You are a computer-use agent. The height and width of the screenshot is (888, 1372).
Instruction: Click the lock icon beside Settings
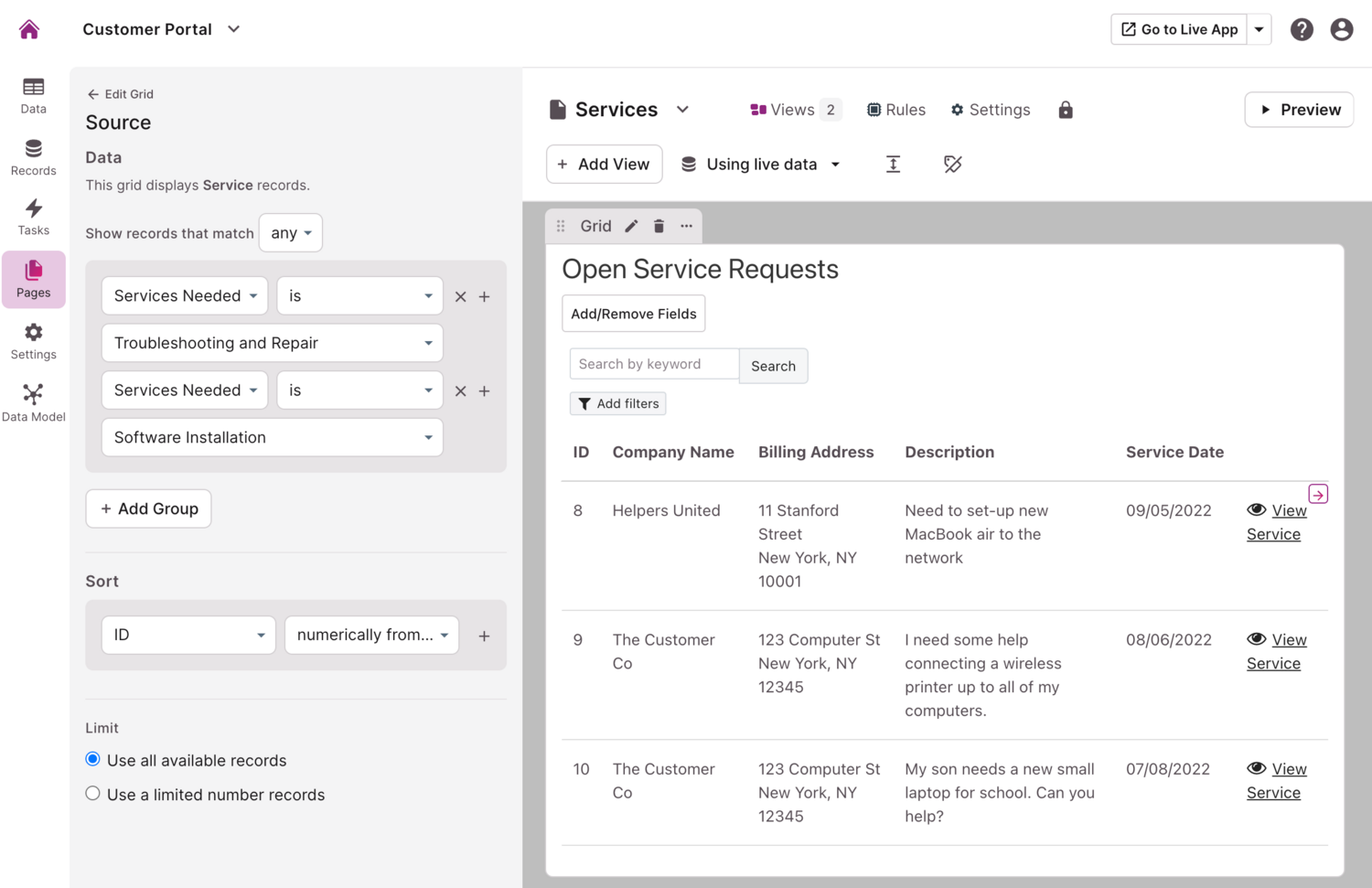click(1066, 110)
